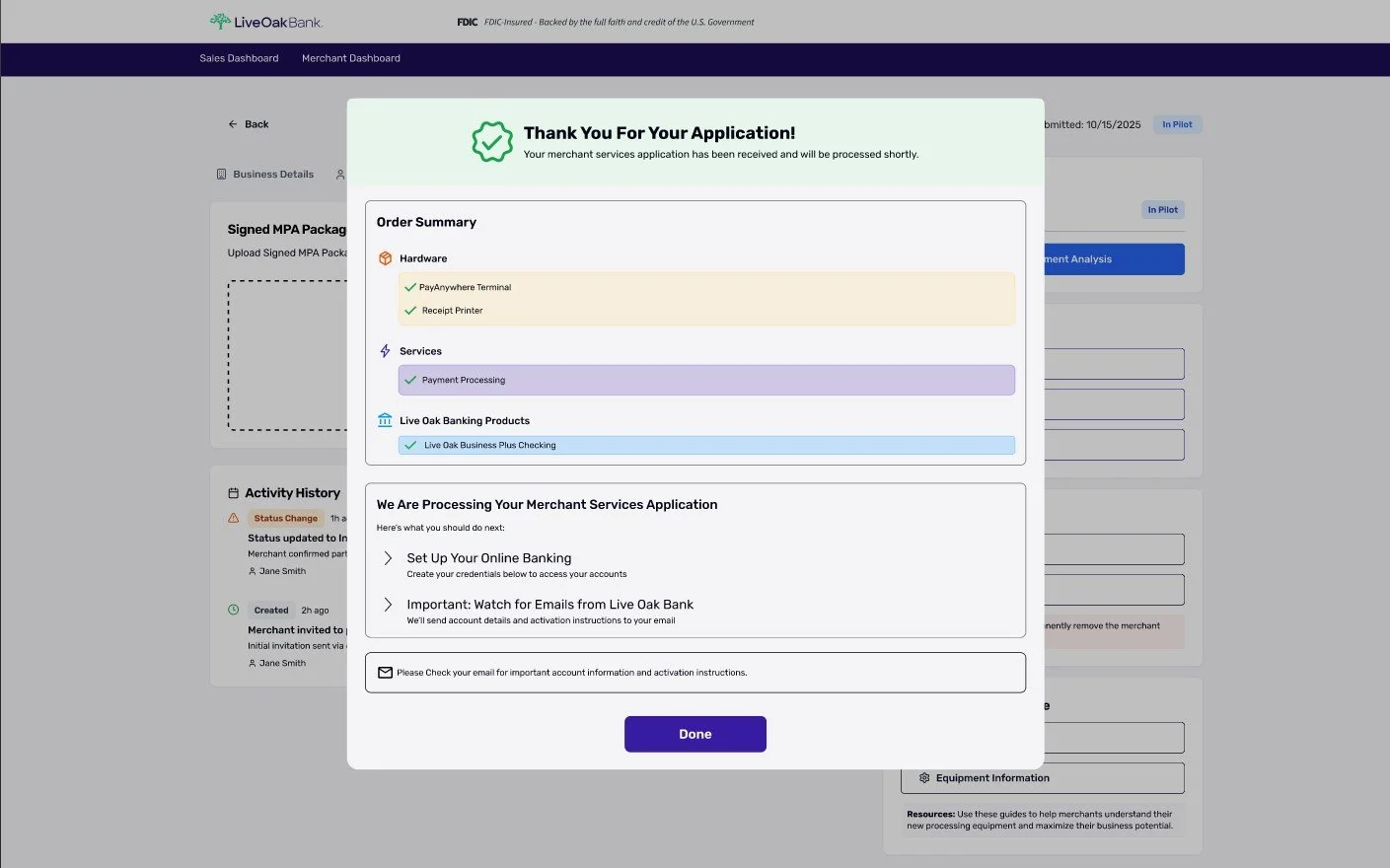This screenshot has height=868, width=1390.
Task: Click the Equipment Information button
Action: pyautogui.click(x=1043, y=778)
